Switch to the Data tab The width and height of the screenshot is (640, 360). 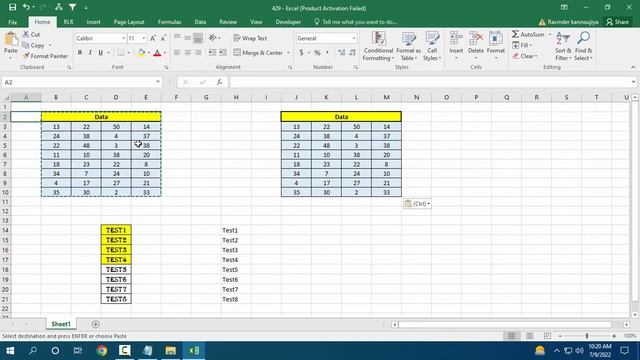[x=200, y=22]
